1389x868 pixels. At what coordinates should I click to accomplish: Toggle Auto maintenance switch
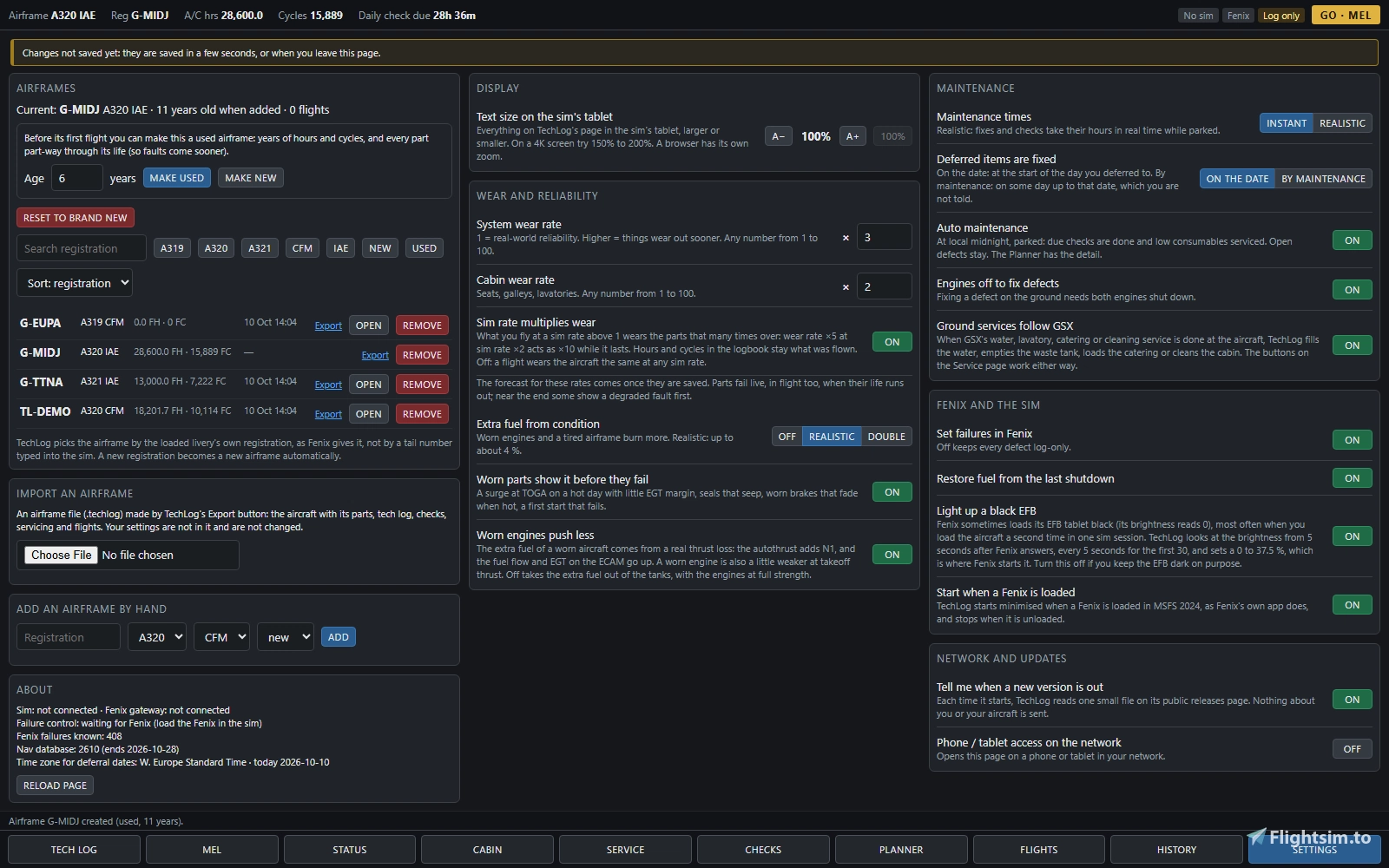1352,240
